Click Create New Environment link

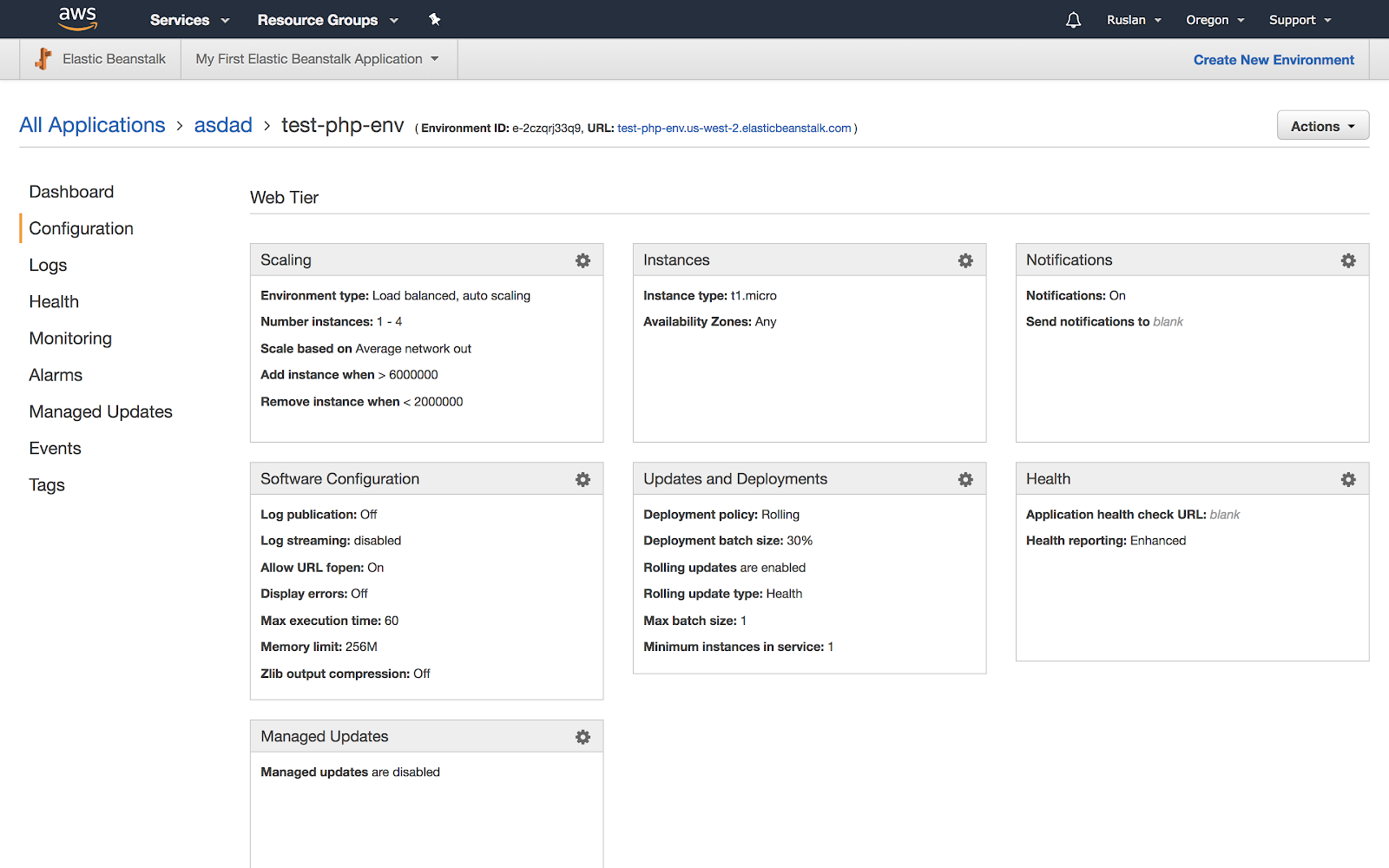[1274, 60]
